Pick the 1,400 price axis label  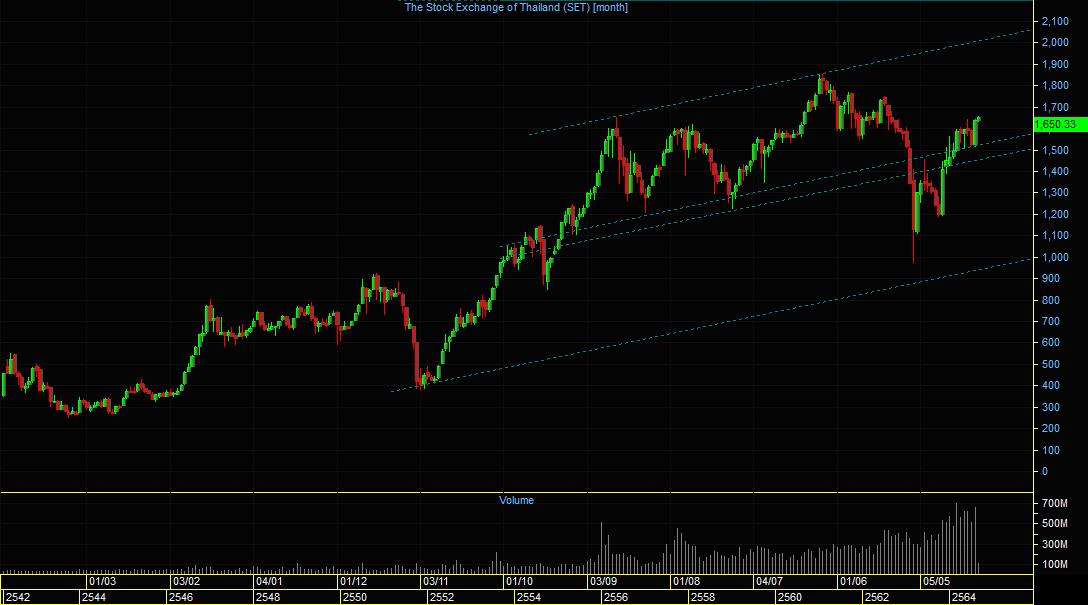(1055, 171)
